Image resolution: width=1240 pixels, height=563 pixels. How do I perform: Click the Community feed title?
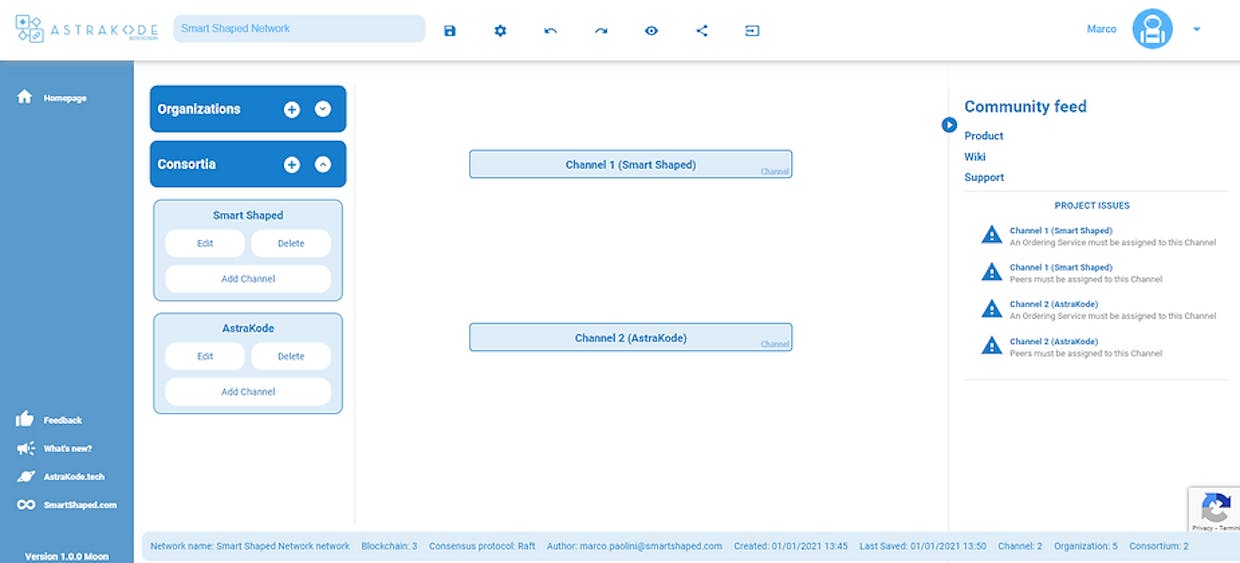pyautogui.click(x=1025, y=107)
